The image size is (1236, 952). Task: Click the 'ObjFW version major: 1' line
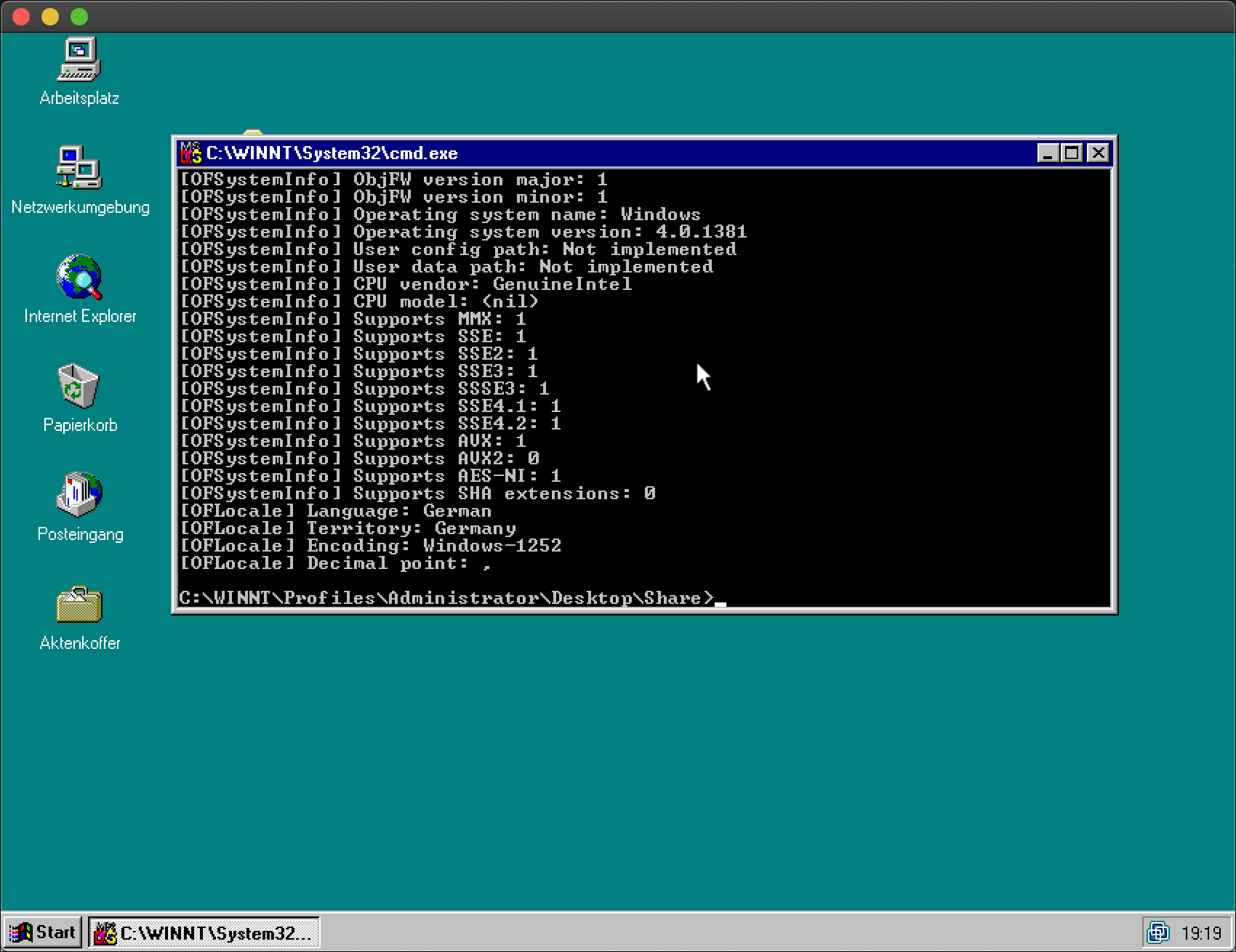[393, 179]
